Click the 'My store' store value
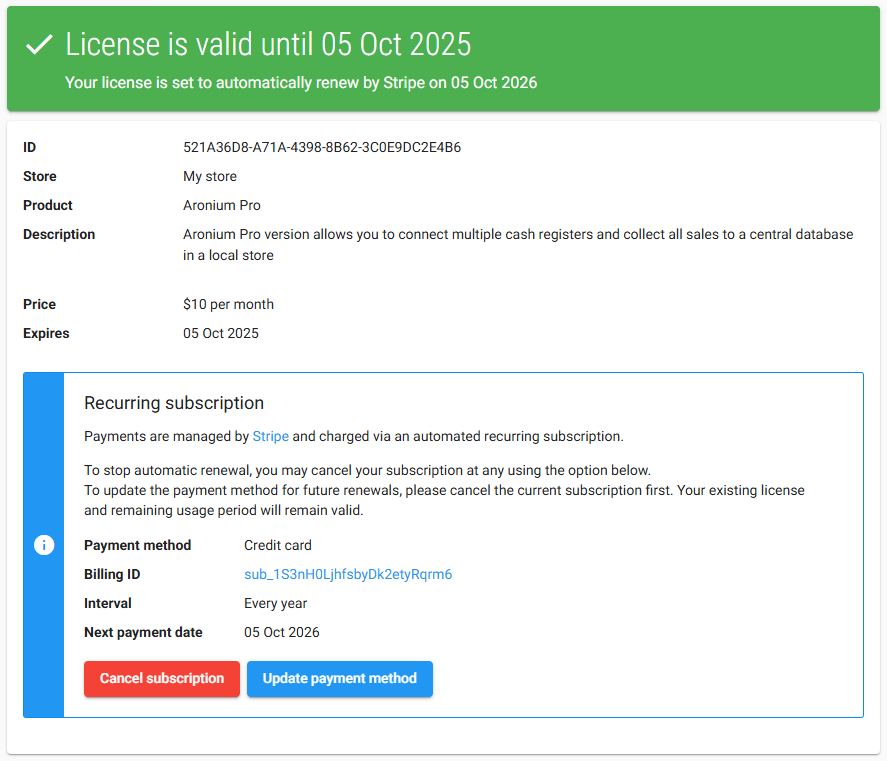 [209, 176]
